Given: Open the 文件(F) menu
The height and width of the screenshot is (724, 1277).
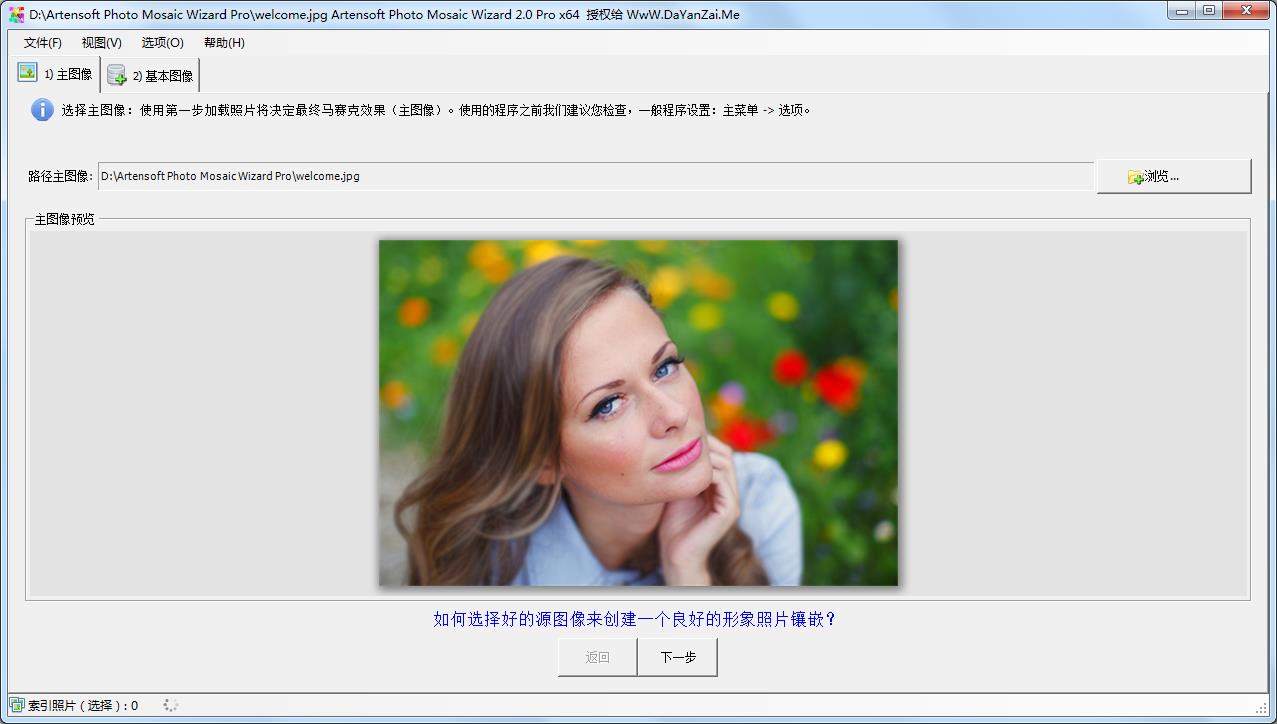Looking at the screenshot, I should point(43,43).
